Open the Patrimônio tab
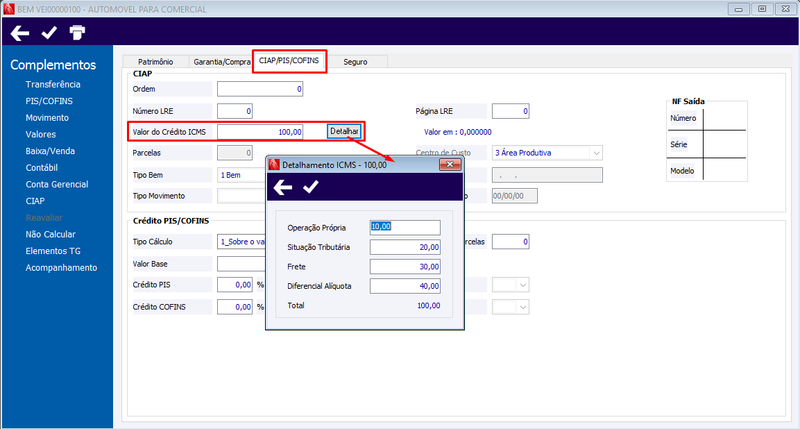The image size is (800, 429). tap(156, 61)
